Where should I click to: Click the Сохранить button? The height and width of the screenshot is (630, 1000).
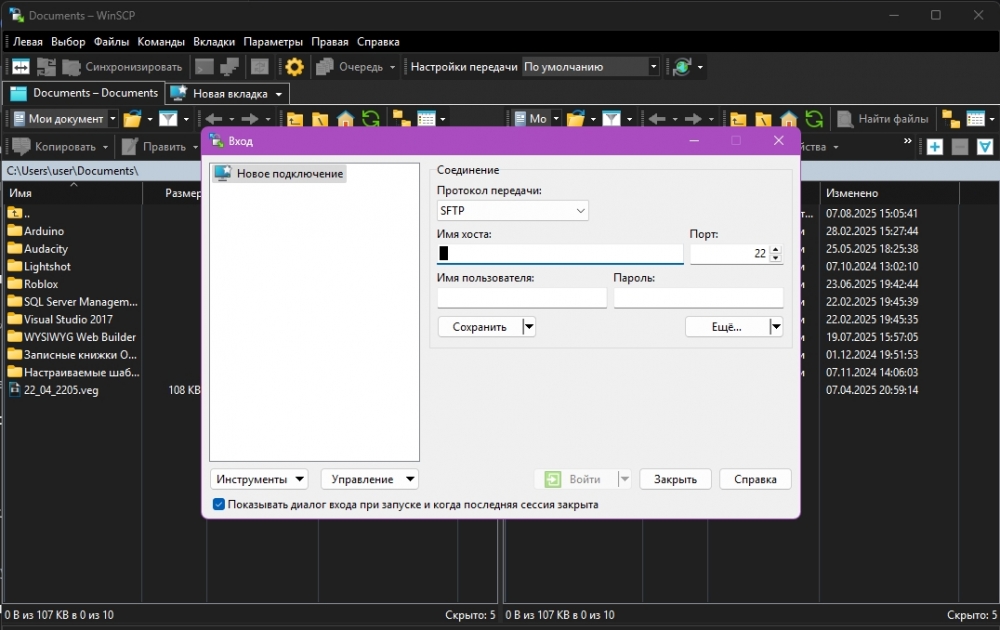[x=480, y=326]
